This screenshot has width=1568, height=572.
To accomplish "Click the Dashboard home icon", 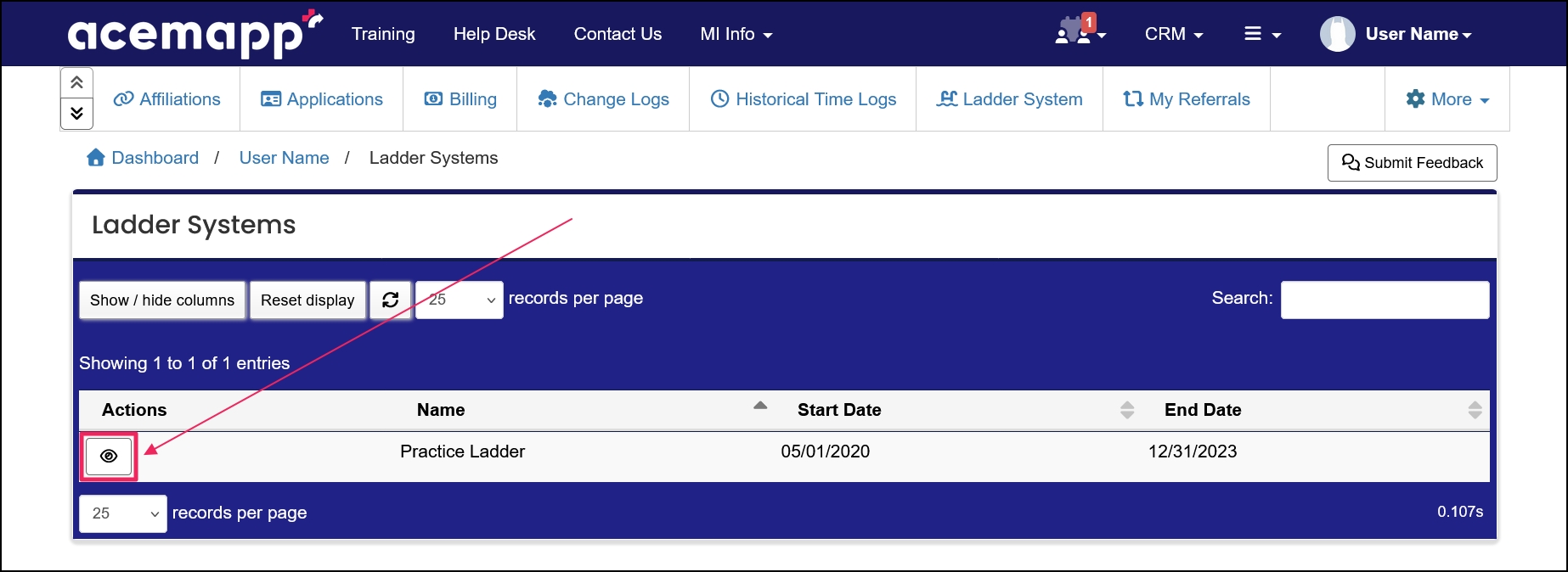I will pyautogui.click(x=96, y=158).
